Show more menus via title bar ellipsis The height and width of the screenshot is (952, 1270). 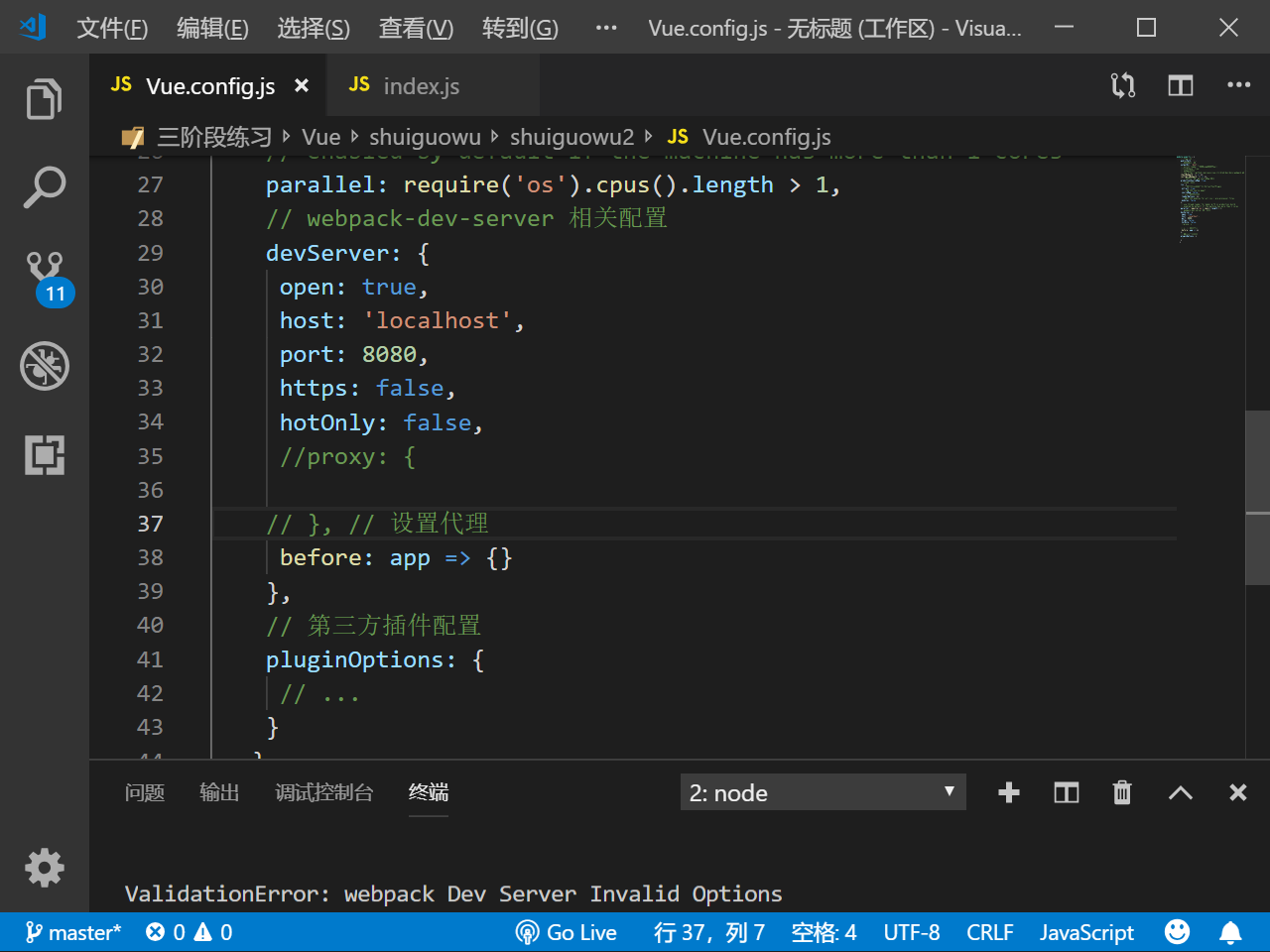(606, 28)
